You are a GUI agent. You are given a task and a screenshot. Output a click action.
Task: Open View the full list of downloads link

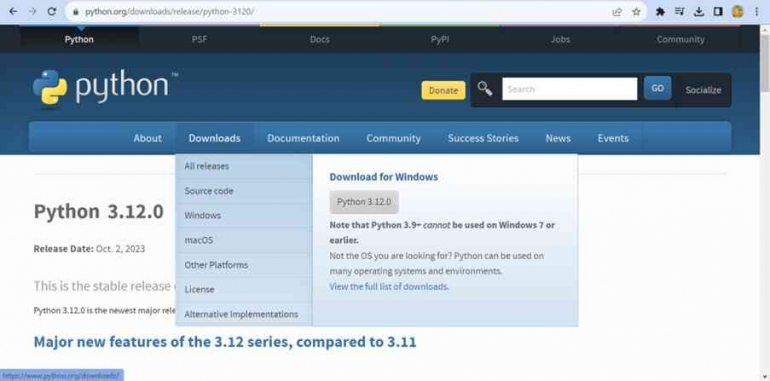[389, 286]
